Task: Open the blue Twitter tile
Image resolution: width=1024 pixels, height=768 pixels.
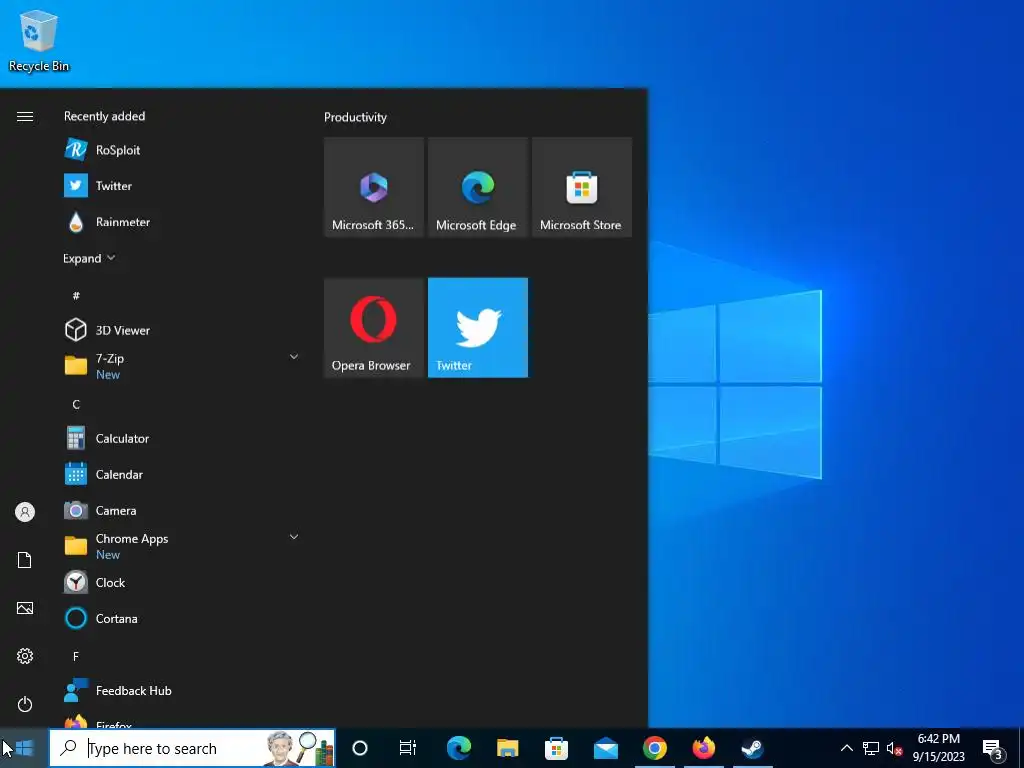Action: click(477, 327)
